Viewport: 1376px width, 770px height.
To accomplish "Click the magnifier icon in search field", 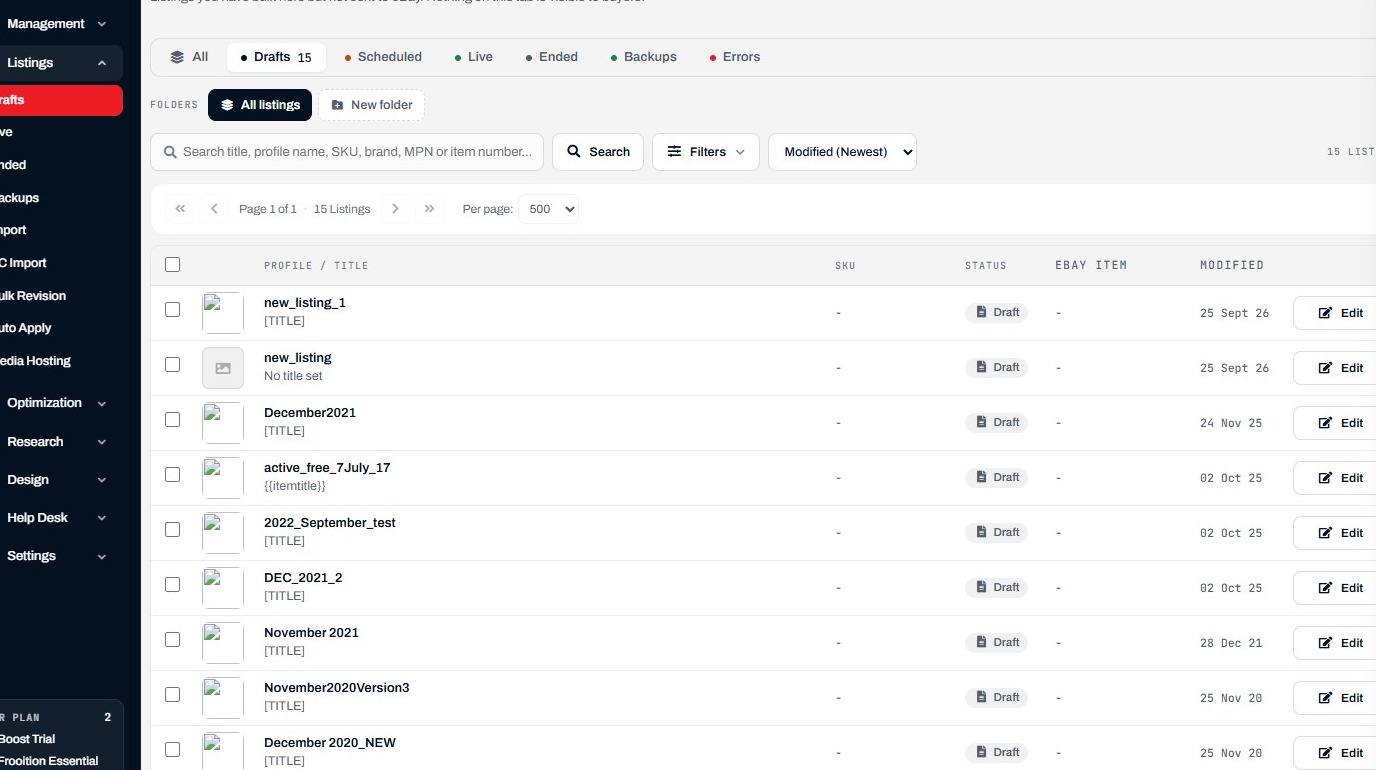I will click(x=169, y=152).
